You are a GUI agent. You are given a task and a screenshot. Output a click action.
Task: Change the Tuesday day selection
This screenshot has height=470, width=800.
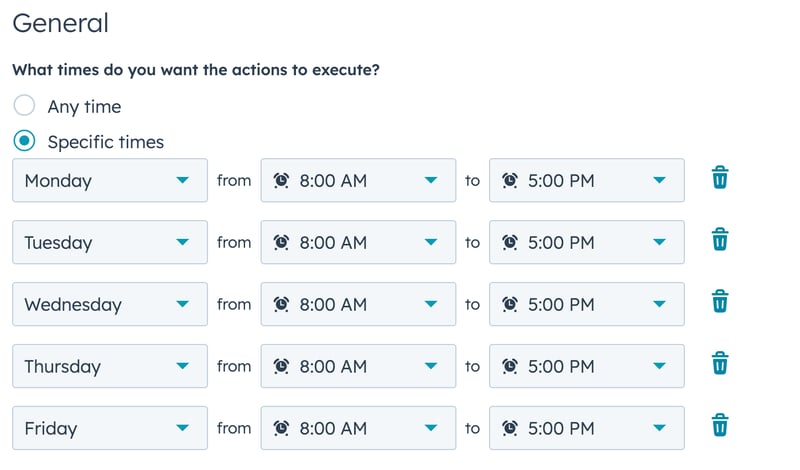click(x=110, y=243)
